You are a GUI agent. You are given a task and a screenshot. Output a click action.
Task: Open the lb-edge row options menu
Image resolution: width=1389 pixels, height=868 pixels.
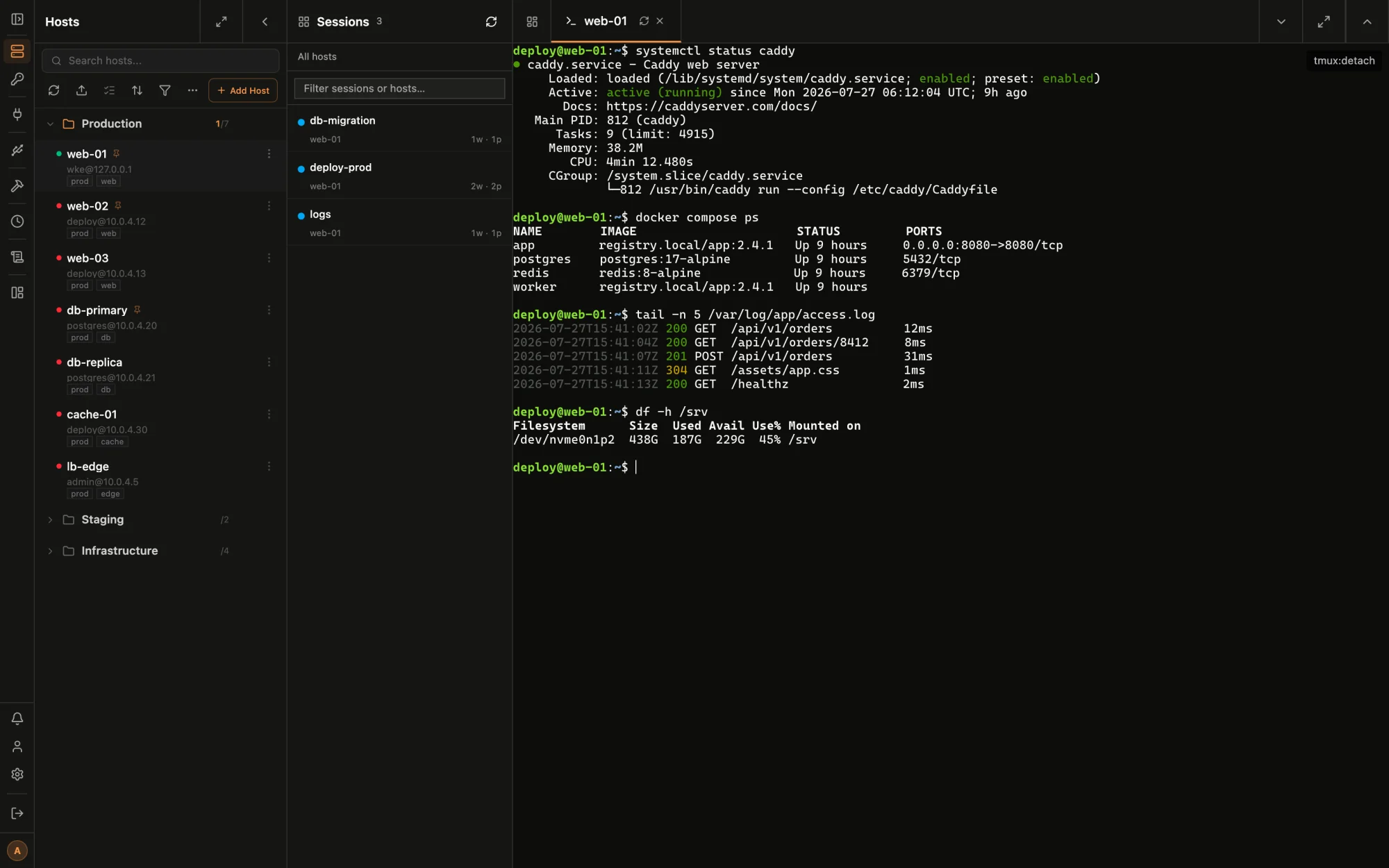pos(269,466)
